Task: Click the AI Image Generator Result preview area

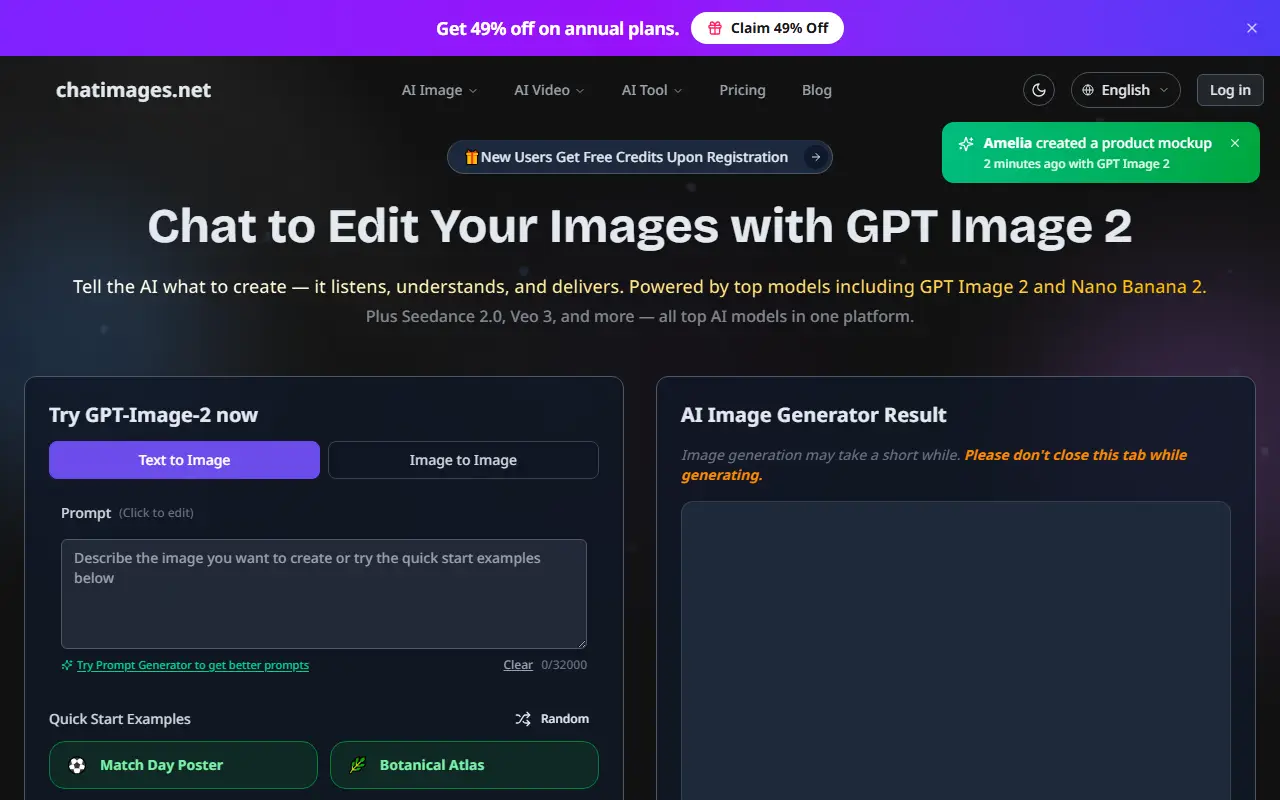Action: click(x=956, y=650)
